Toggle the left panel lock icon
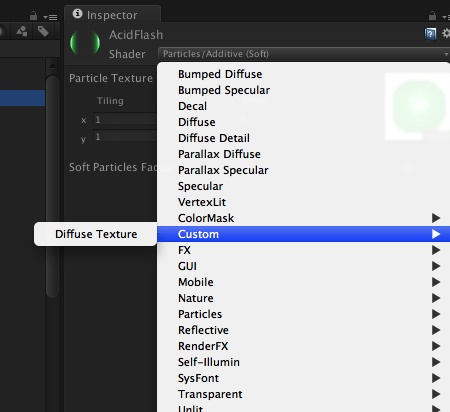This screenshot has width=450, height=412. click(x=33, y=16)
